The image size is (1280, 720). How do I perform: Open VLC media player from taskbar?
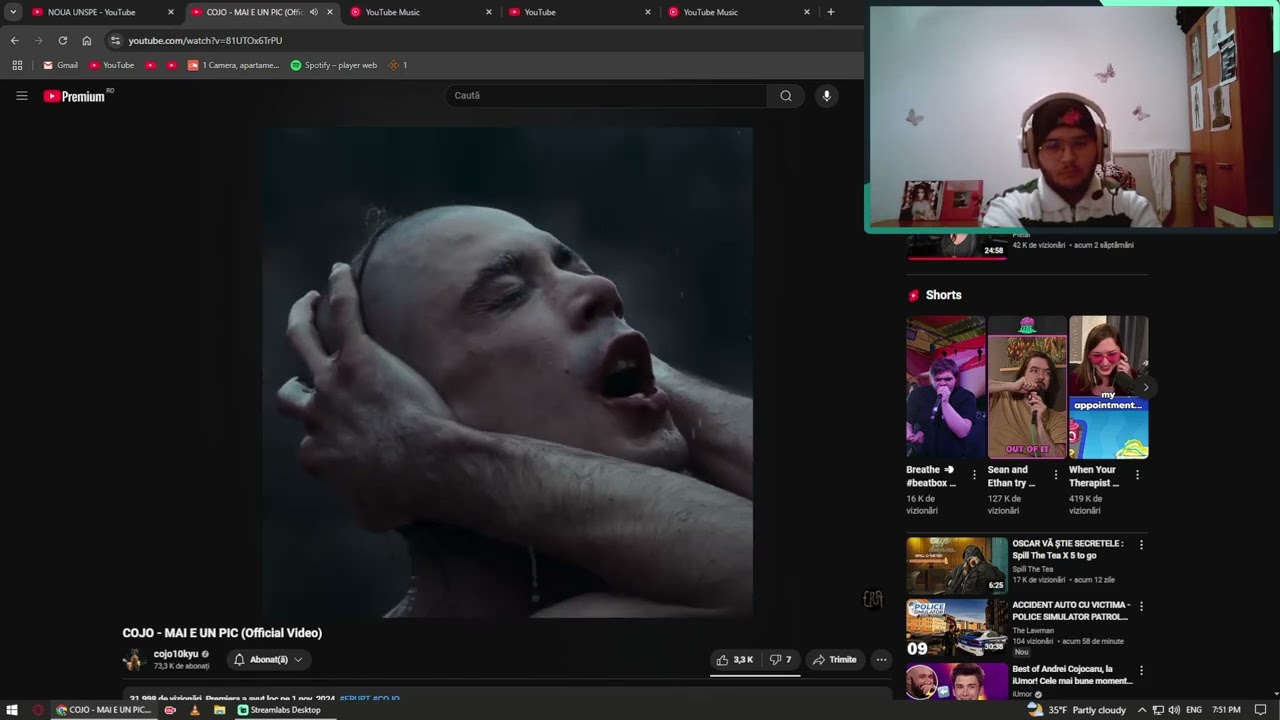pyautogui.click(x=194, y=710)
